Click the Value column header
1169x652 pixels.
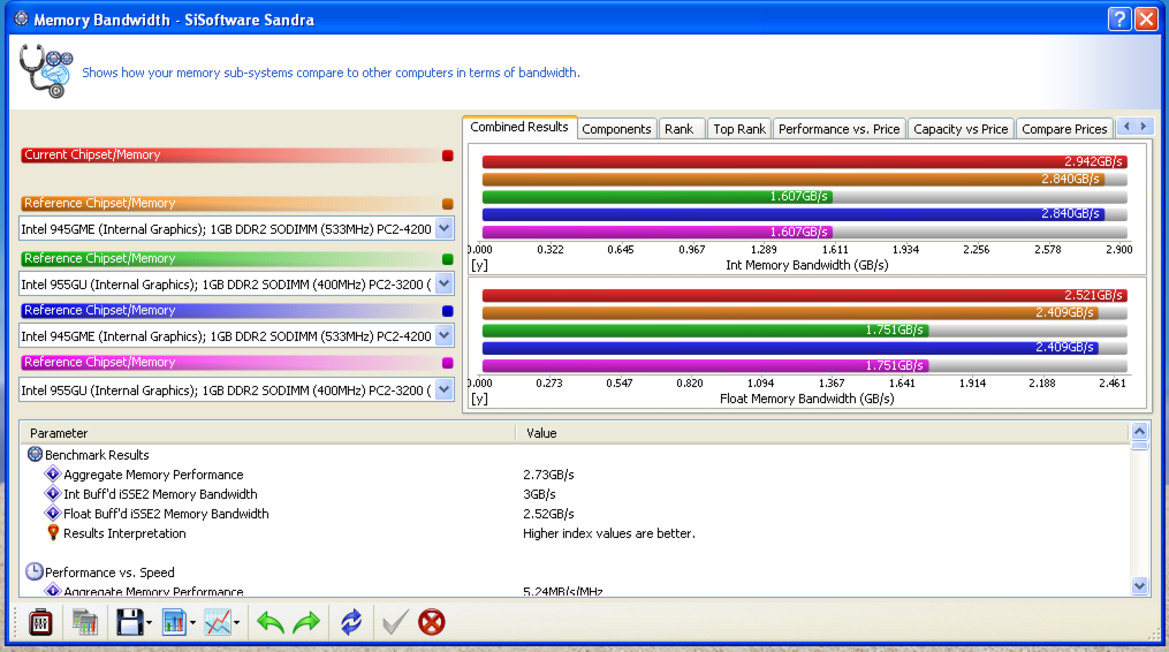(x=823, y=433)
